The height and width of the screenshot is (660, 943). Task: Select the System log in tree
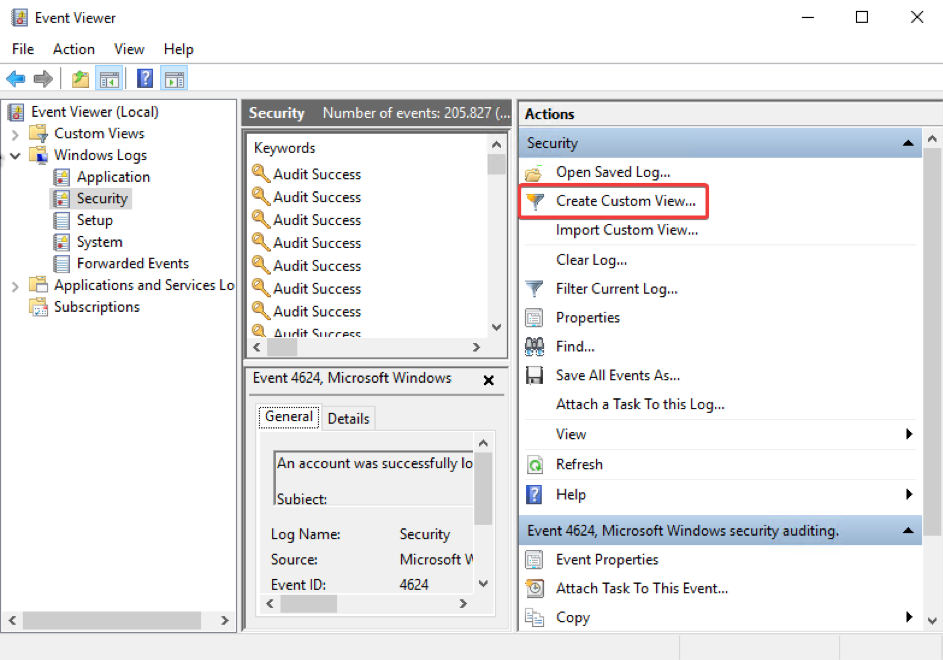[x=99, y=242]
